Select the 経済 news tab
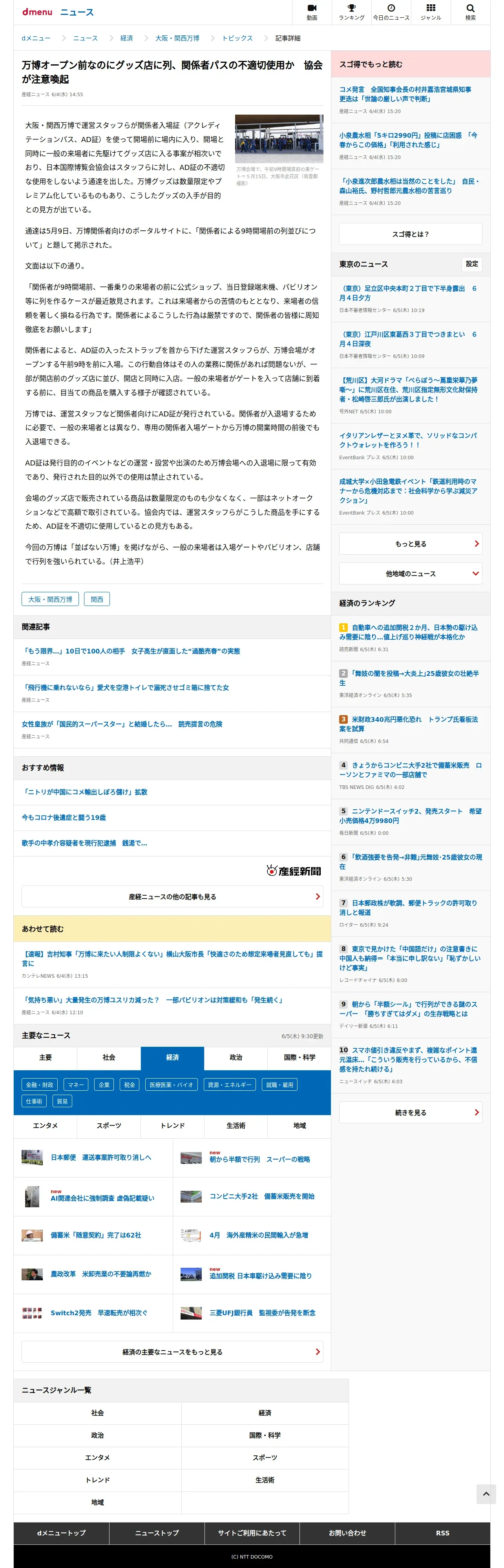The image size is (504, 1568). [172, 1058]
